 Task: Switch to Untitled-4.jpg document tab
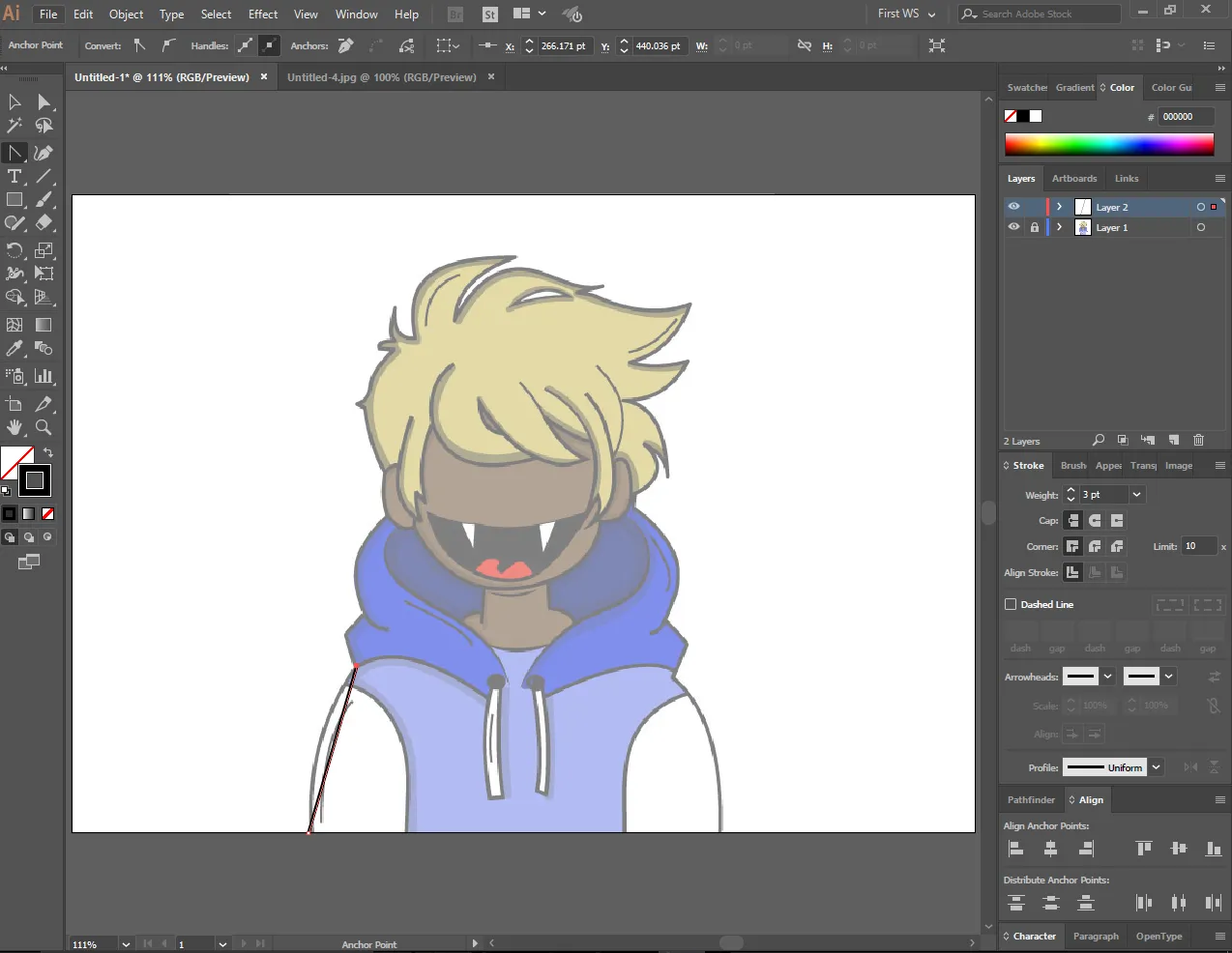click(x=381, y=77)
